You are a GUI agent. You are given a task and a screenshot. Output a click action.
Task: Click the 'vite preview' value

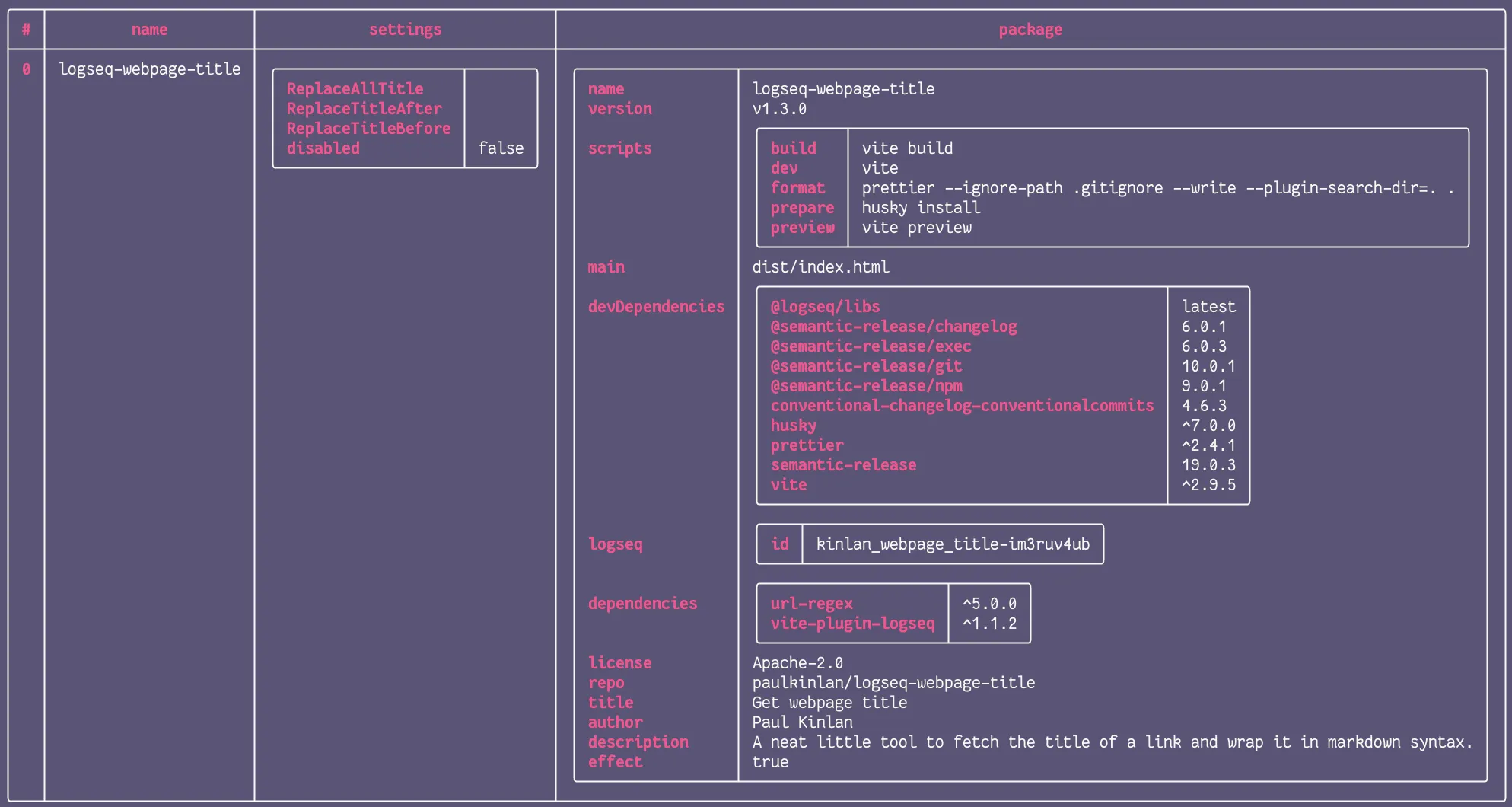(916, 228)
